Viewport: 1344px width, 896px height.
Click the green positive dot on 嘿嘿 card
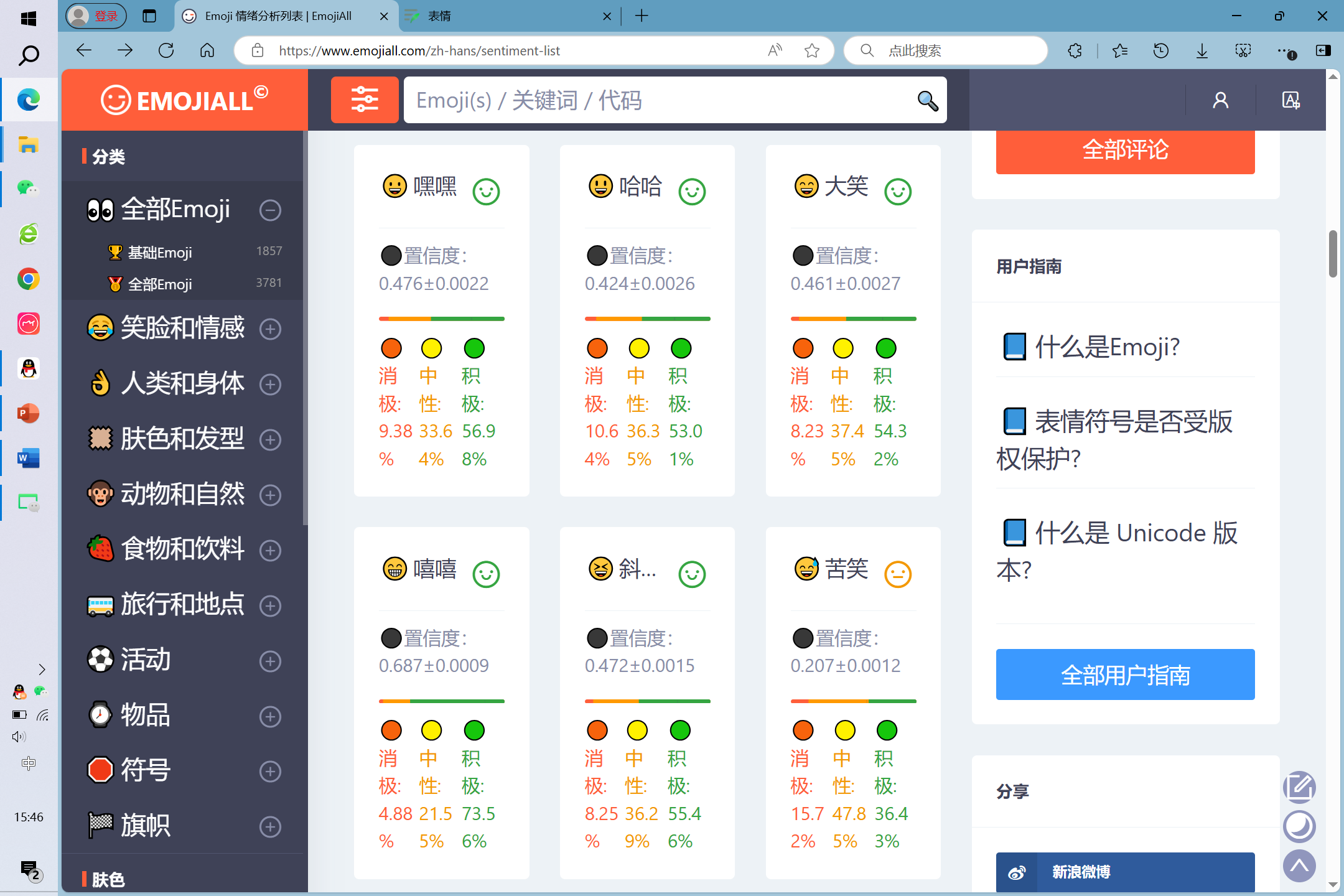pyautogui.click(x=474, y=348)
